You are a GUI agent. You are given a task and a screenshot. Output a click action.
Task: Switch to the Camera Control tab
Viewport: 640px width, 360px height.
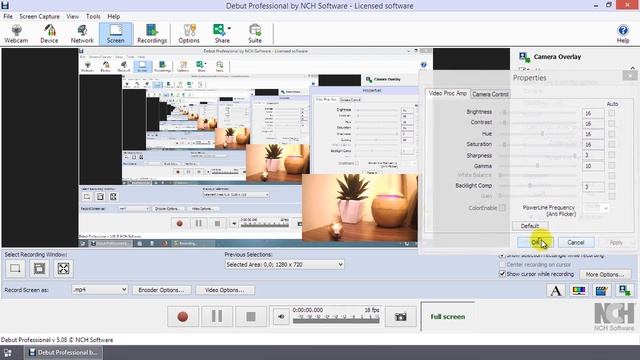[490, 94]
